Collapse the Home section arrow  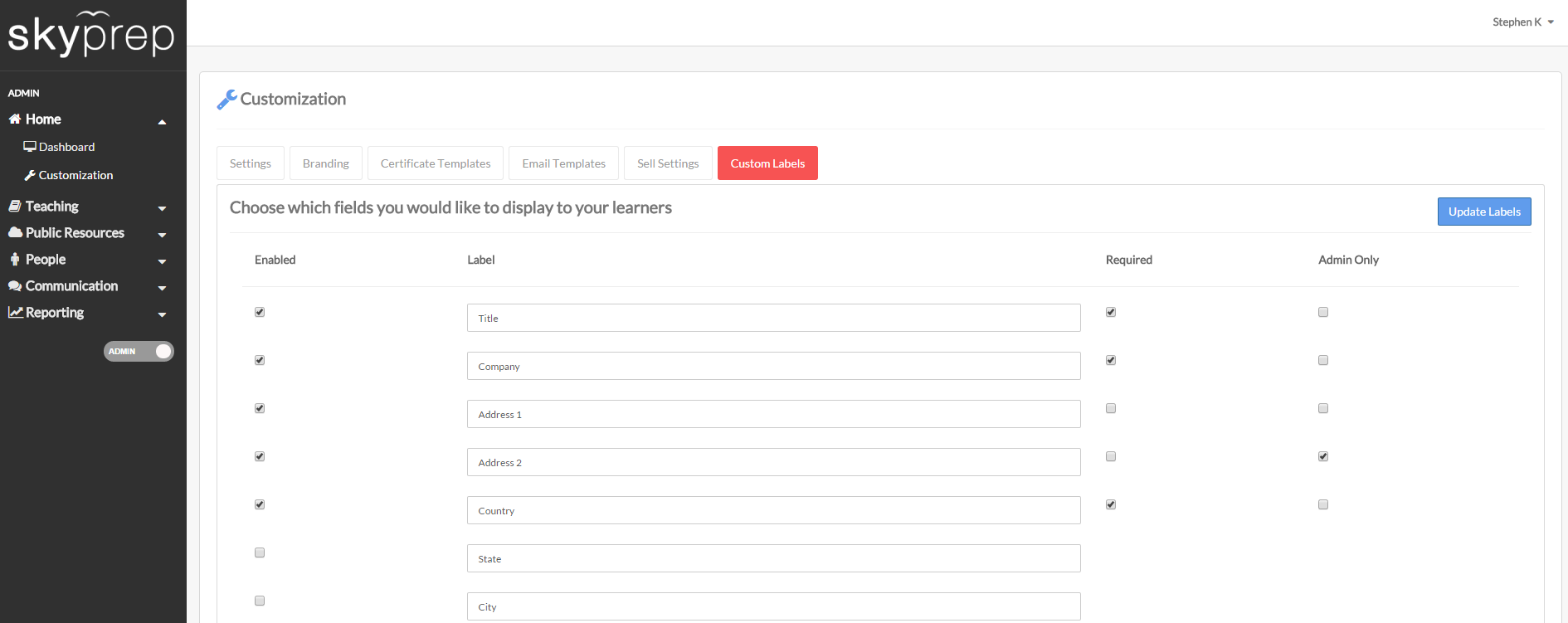pyautogui.click(x=162, y=122)
